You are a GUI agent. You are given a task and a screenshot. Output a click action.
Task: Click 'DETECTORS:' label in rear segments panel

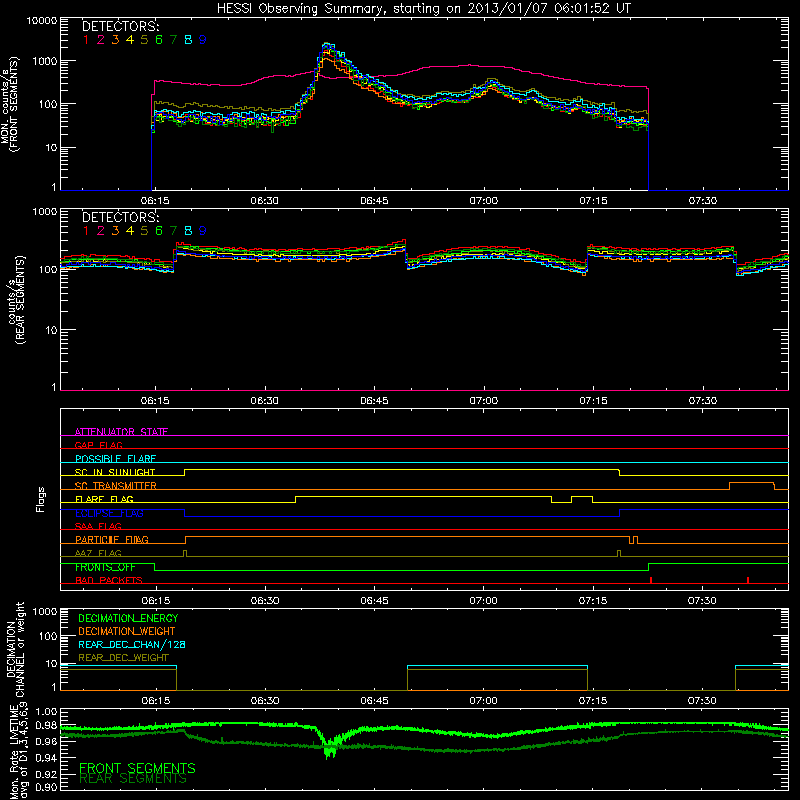pos(120,217)
